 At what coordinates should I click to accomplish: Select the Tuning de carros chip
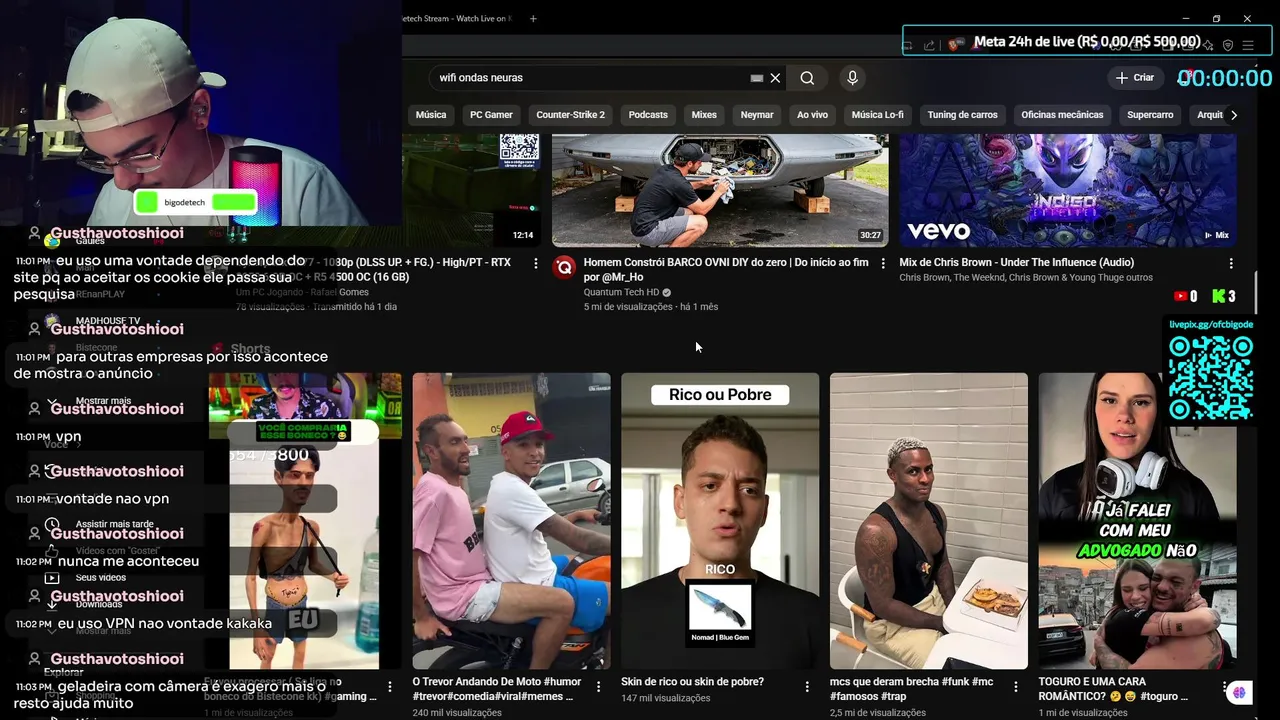tap(962, 115)
